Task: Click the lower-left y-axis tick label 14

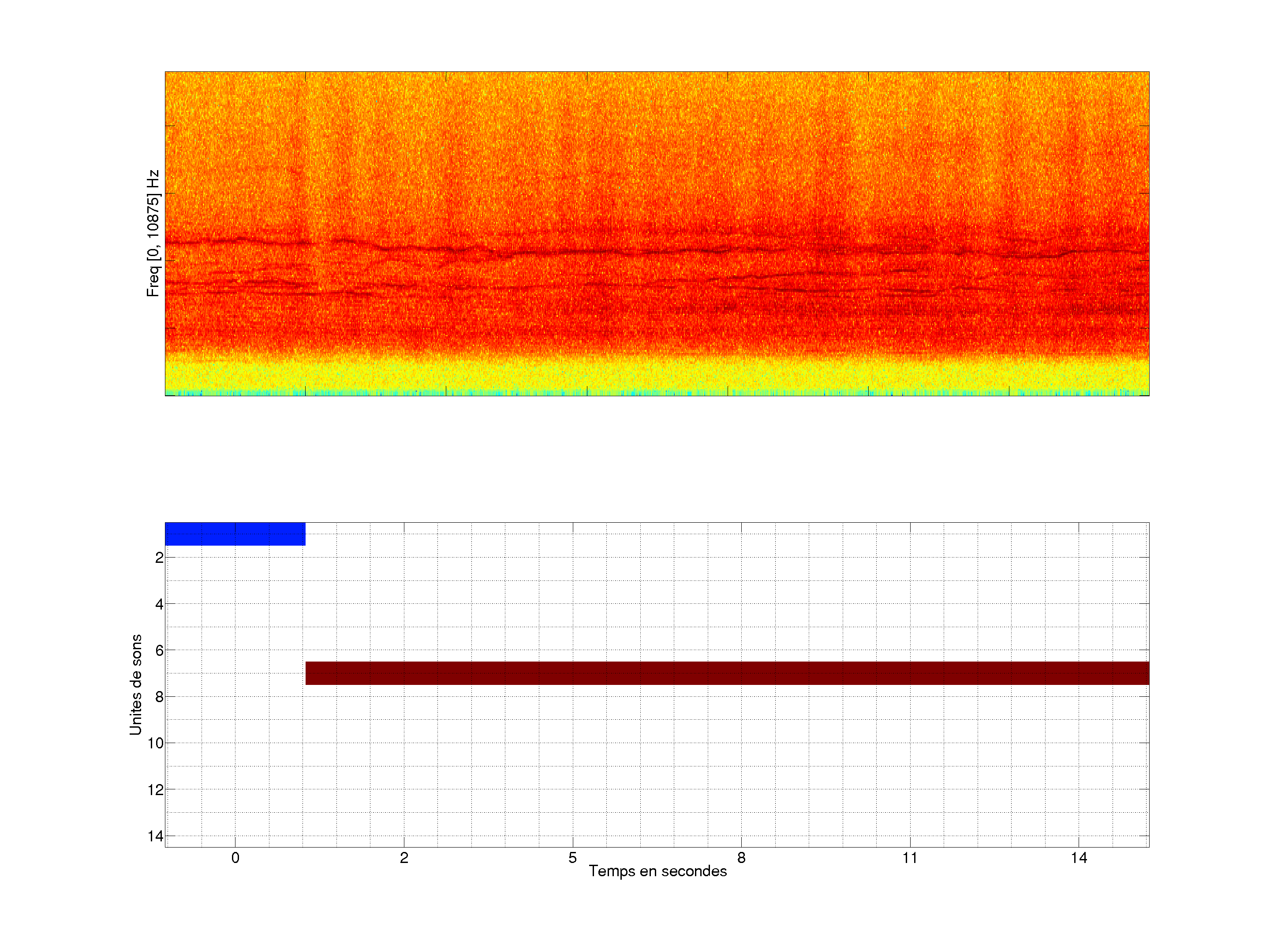Action: [x=156, y=836]
